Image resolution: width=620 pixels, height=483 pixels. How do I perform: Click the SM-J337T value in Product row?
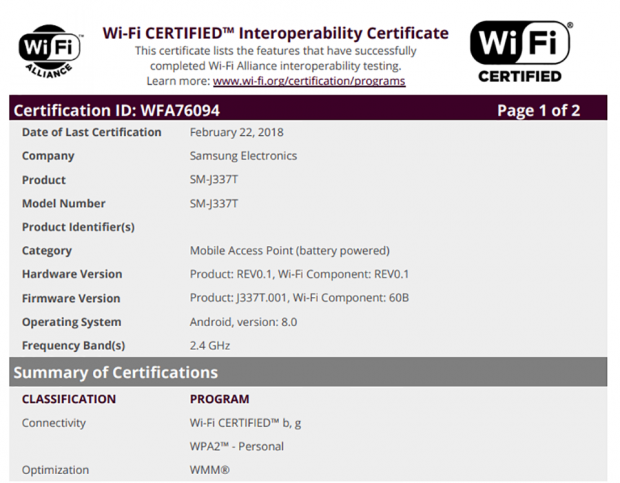[x=214, y=180]
